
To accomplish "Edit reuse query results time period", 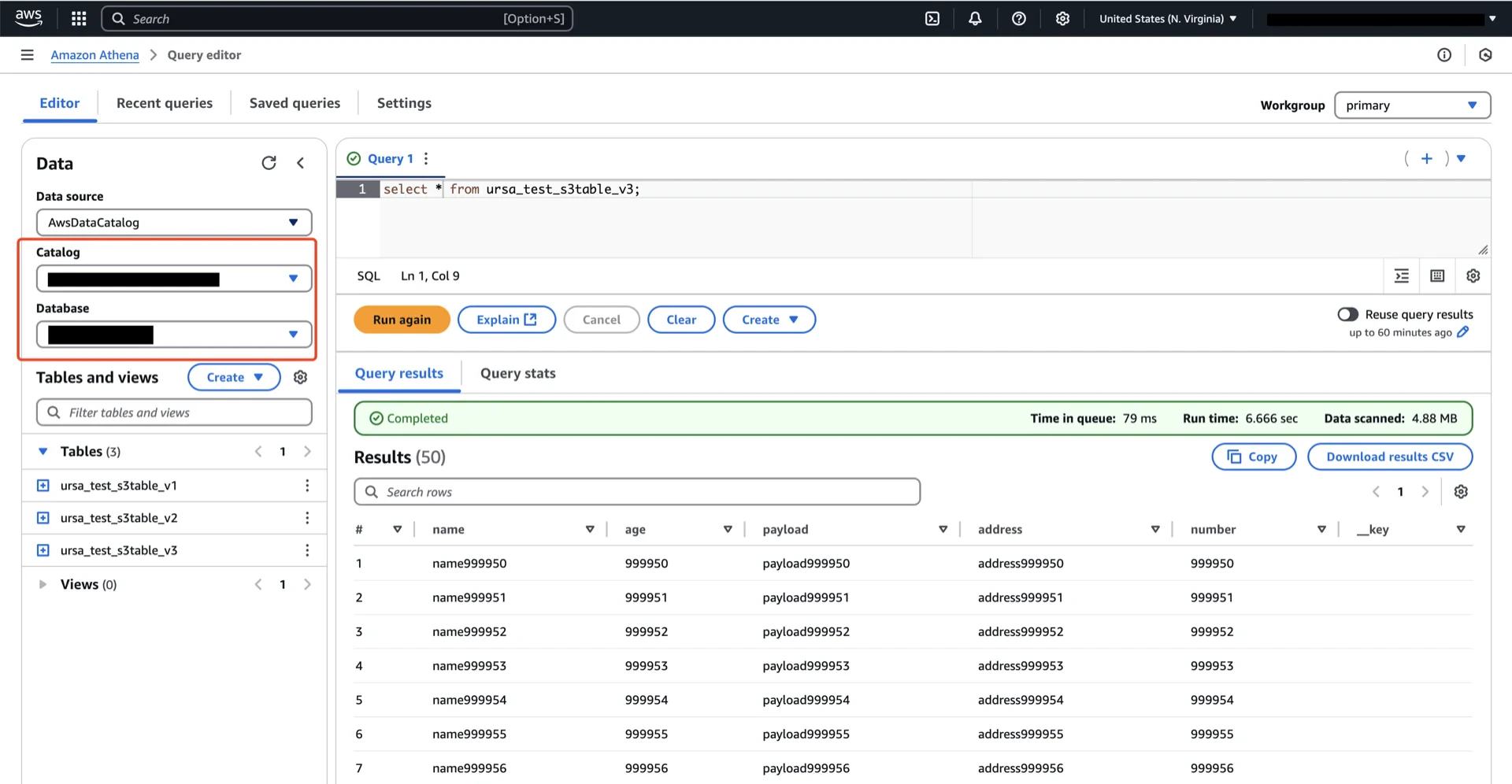I will (x=1463, y=332).
